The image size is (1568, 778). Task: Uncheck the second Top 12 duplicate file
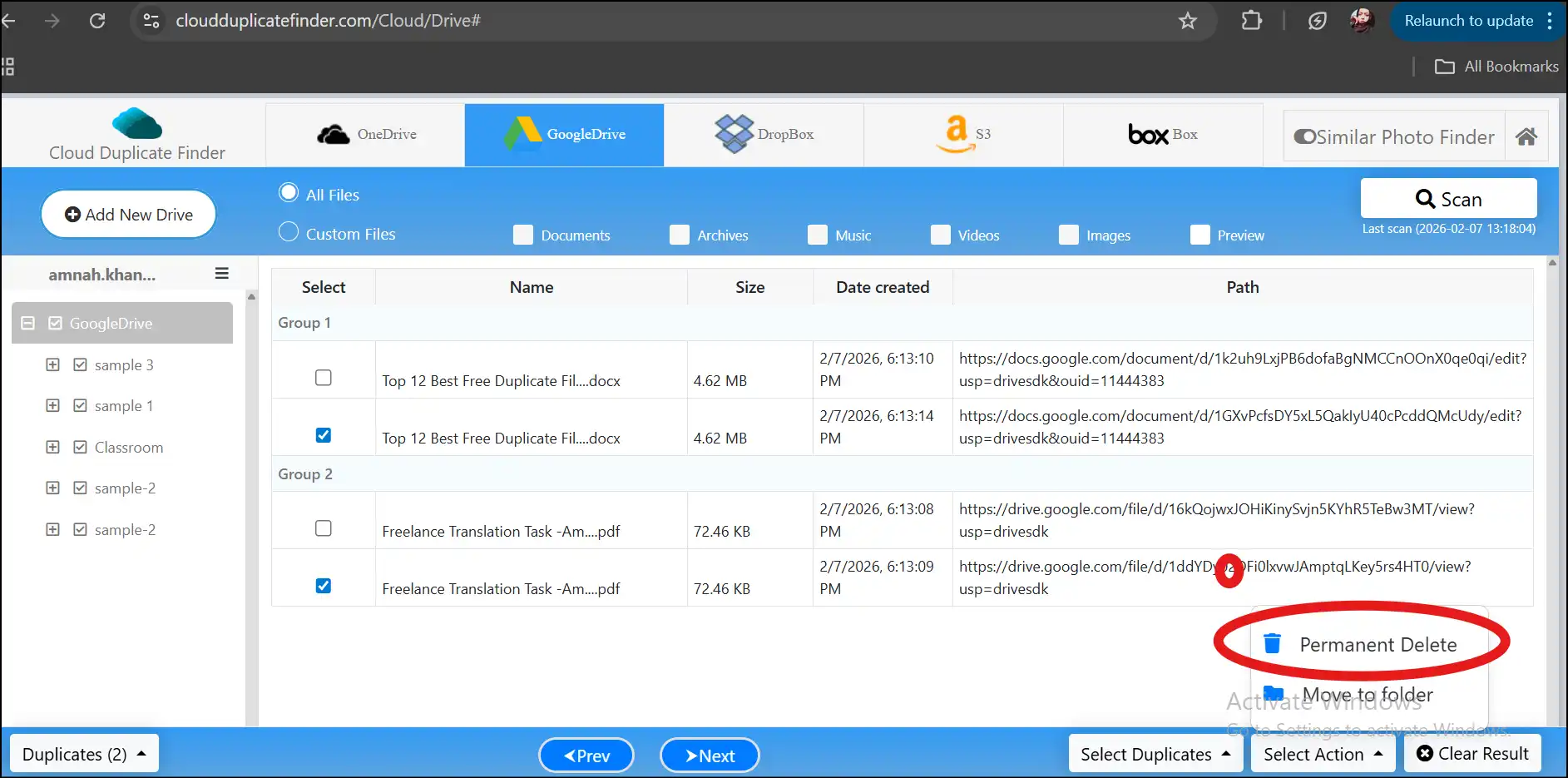[323, 434]
